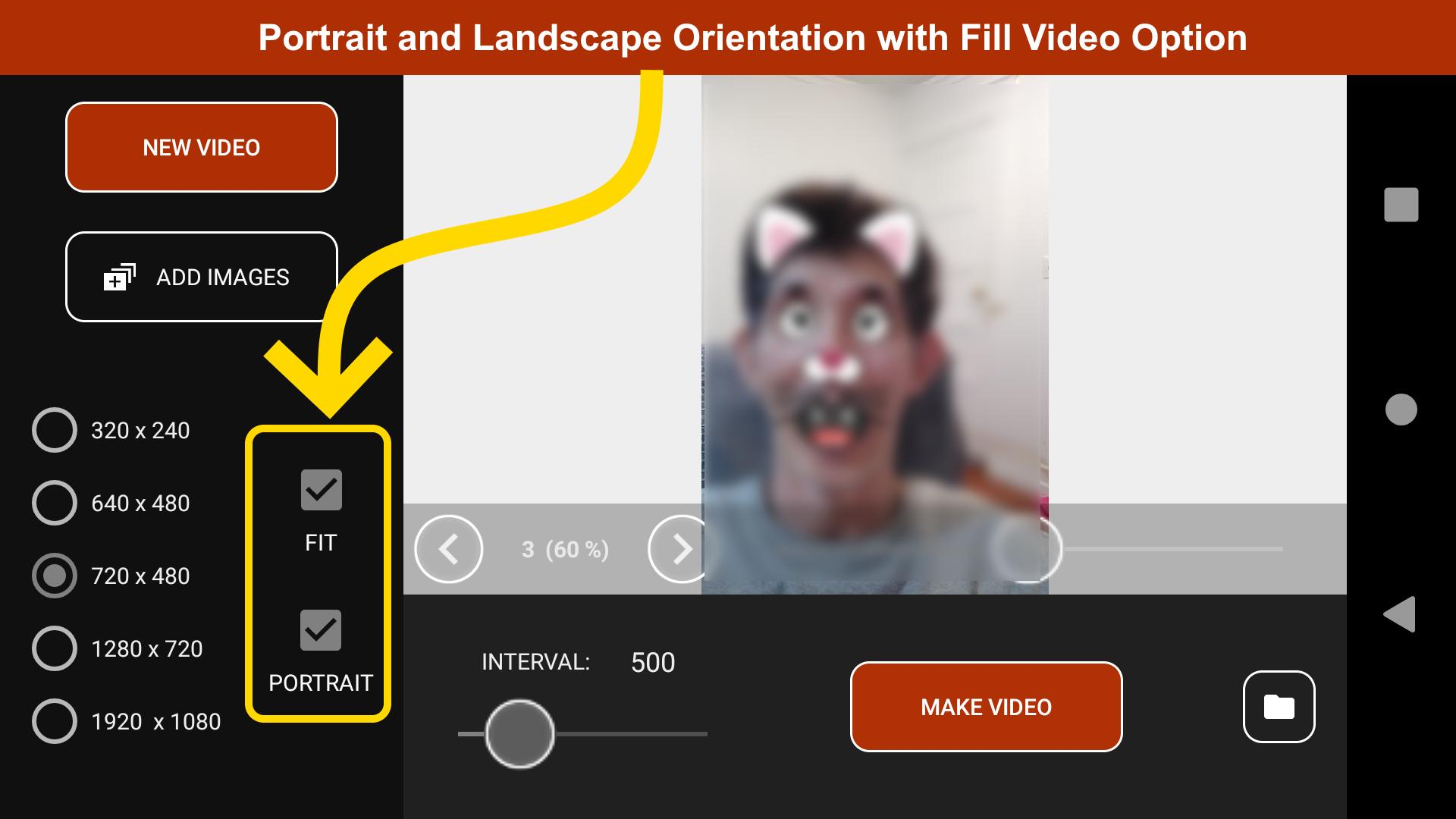Click the interval slider handle
This screenshot has width=1456, height=819.
[519, 733]
